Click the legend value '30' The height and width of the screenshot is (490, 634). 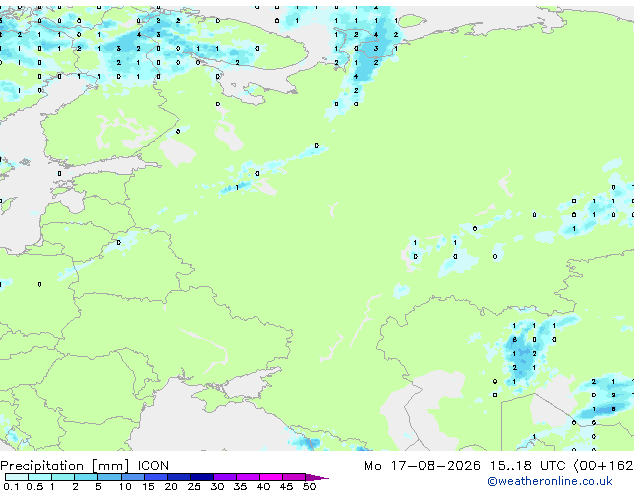point(217,486)
